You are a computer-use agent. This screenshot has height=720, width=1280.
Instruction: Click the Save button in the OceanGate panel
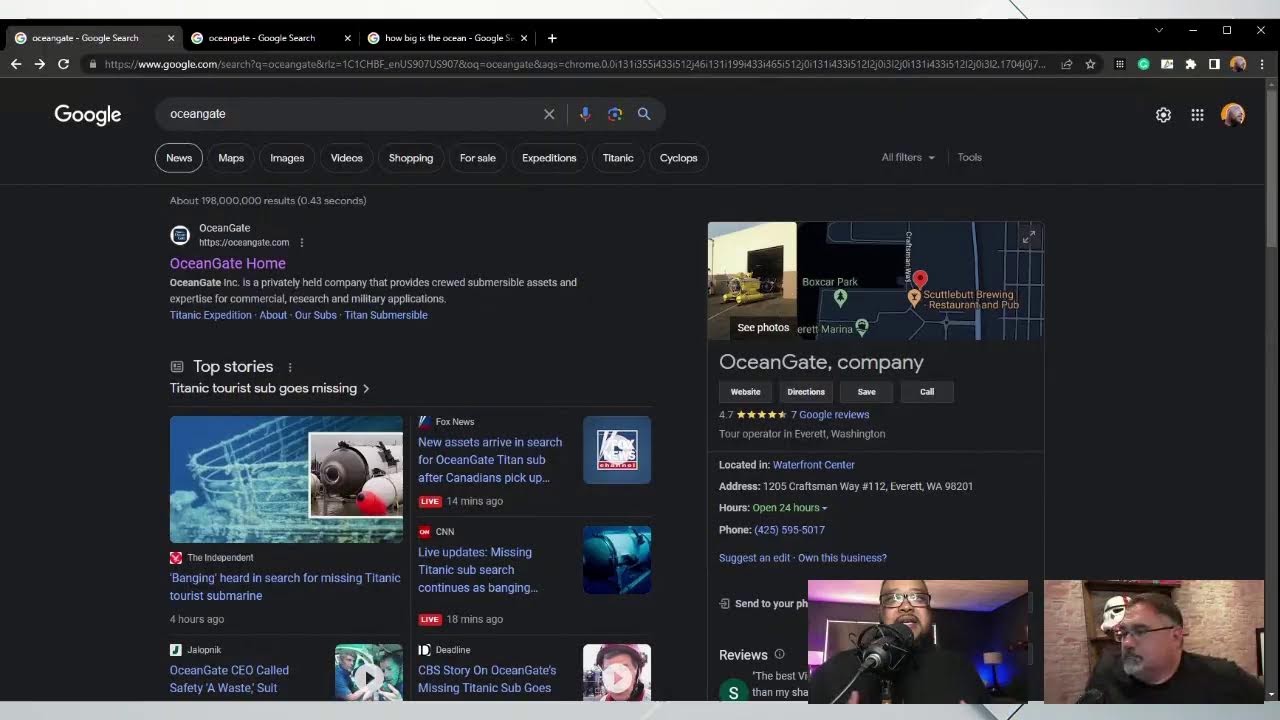tap(866, 392)
